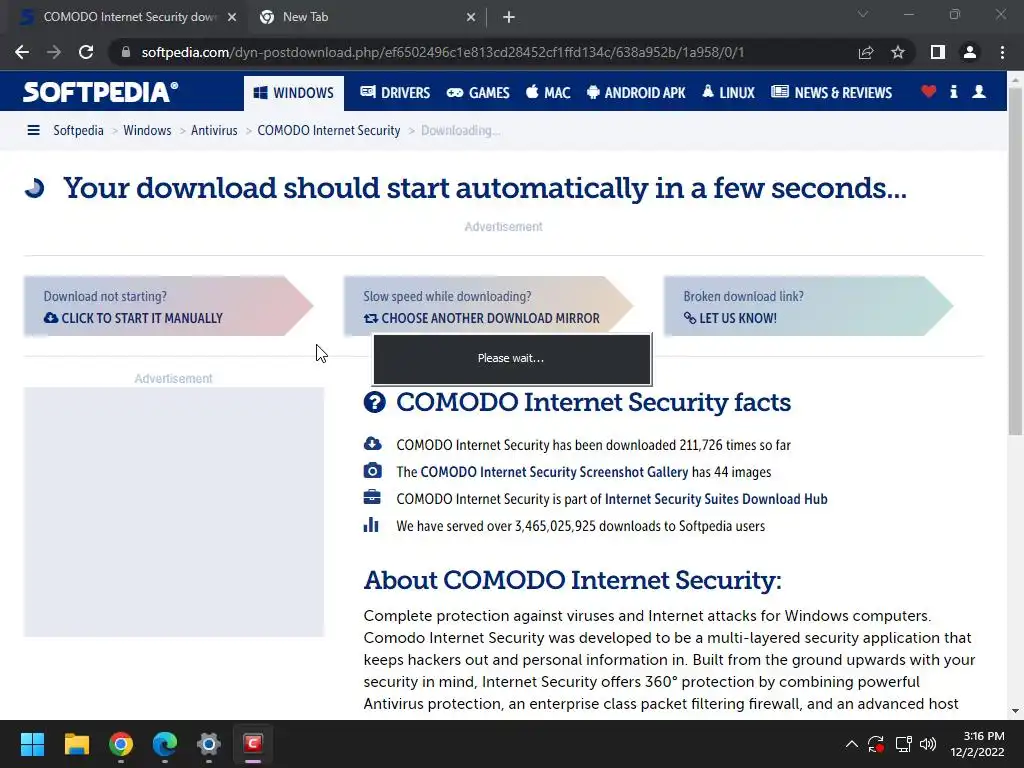This screenshot has height=768, width=1024.
Task: Open Internet Security Suites Download Hub link
Action: (716, 499)
